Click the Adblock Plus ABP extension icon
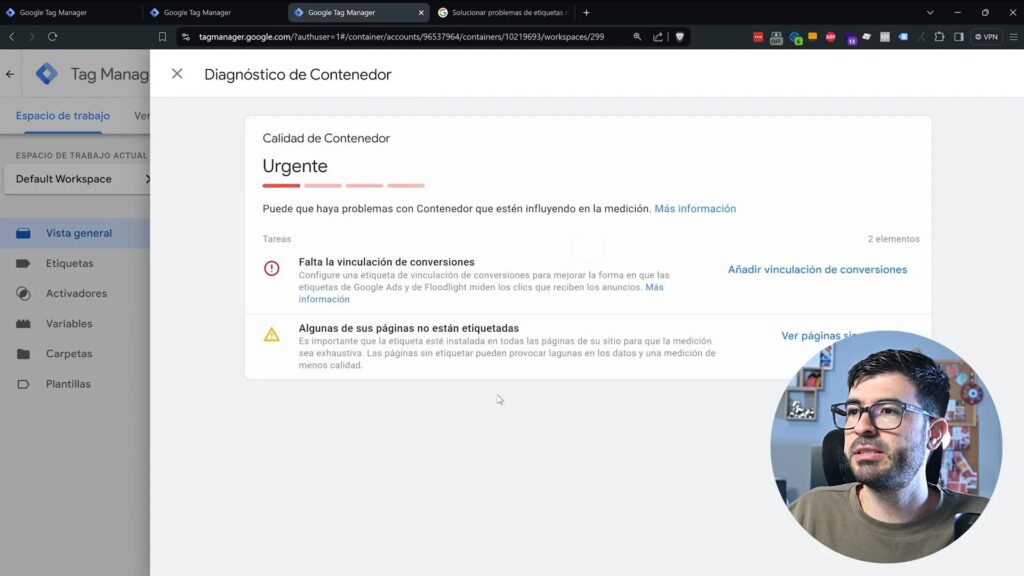 831,37
